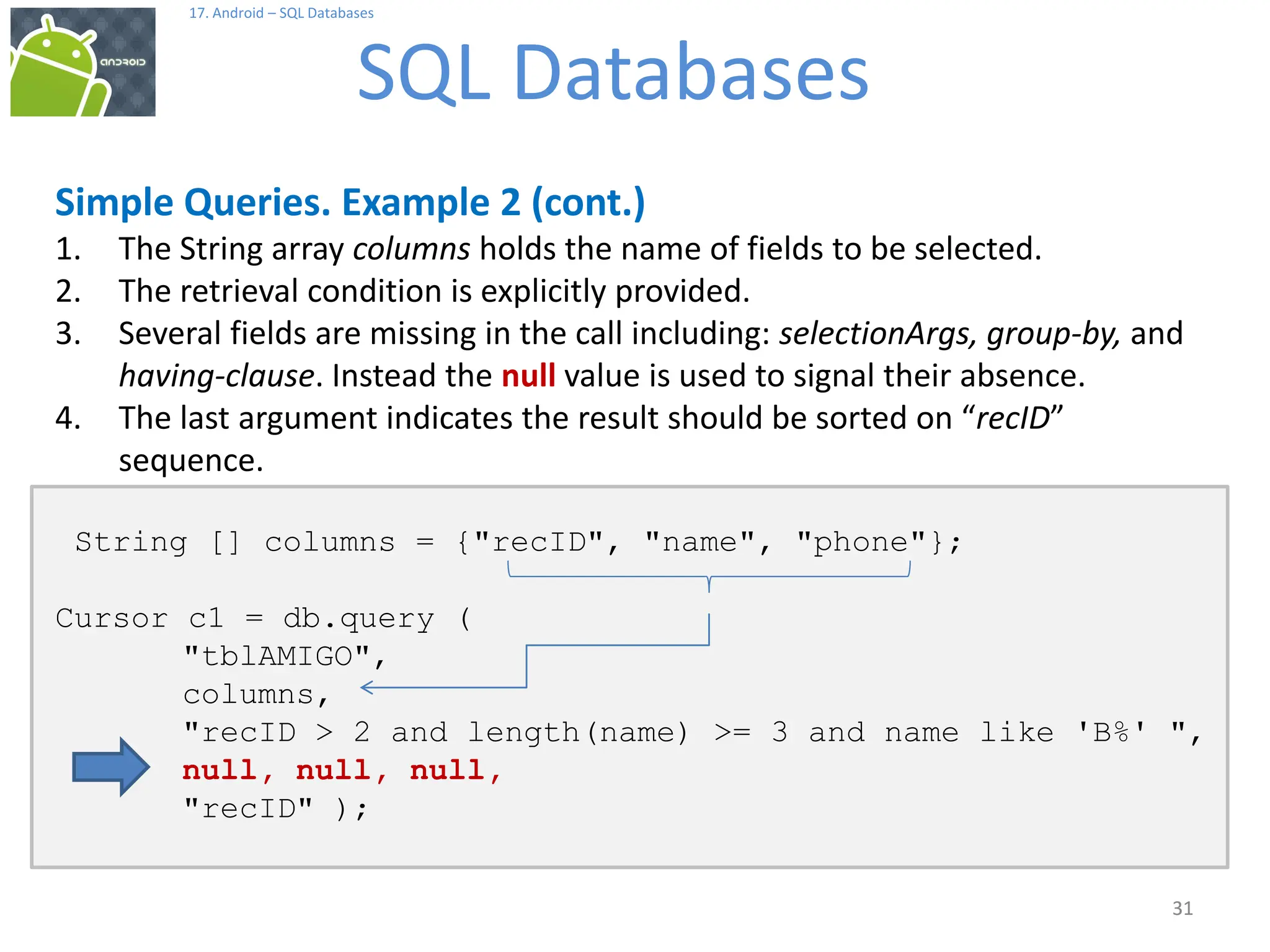
Task: Click the red 'null' word in point 3
Action: pyautogui.click(x=528, y=376)
